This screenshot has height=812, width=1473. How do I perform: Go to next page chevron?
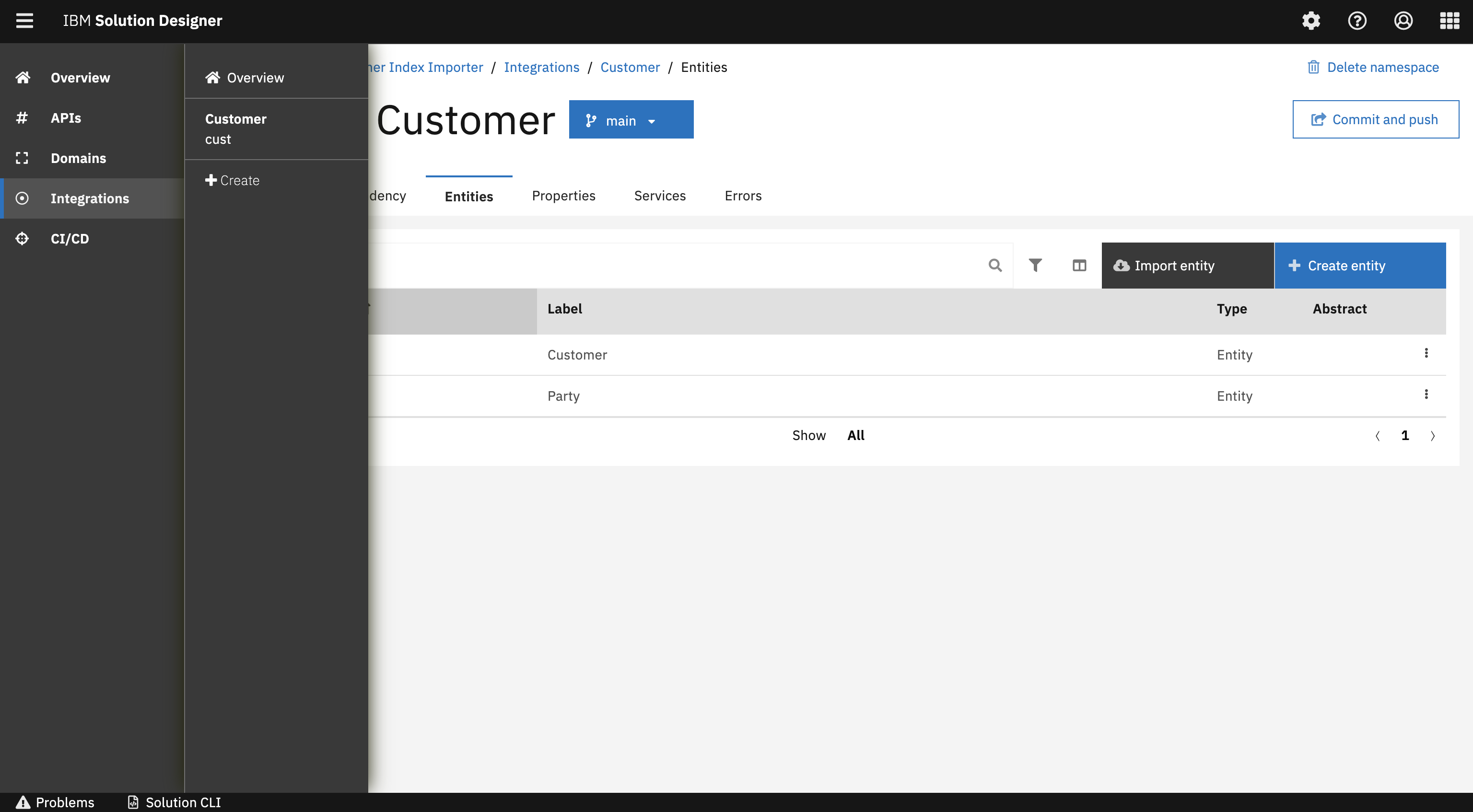click(1433, 436)
